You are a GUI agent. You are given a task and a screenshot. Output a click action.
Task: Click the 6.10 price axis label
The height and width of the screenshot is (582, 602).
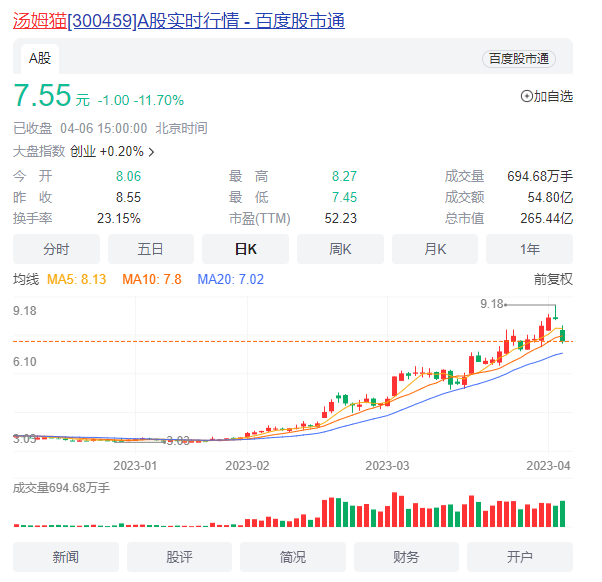click(25, 362)
